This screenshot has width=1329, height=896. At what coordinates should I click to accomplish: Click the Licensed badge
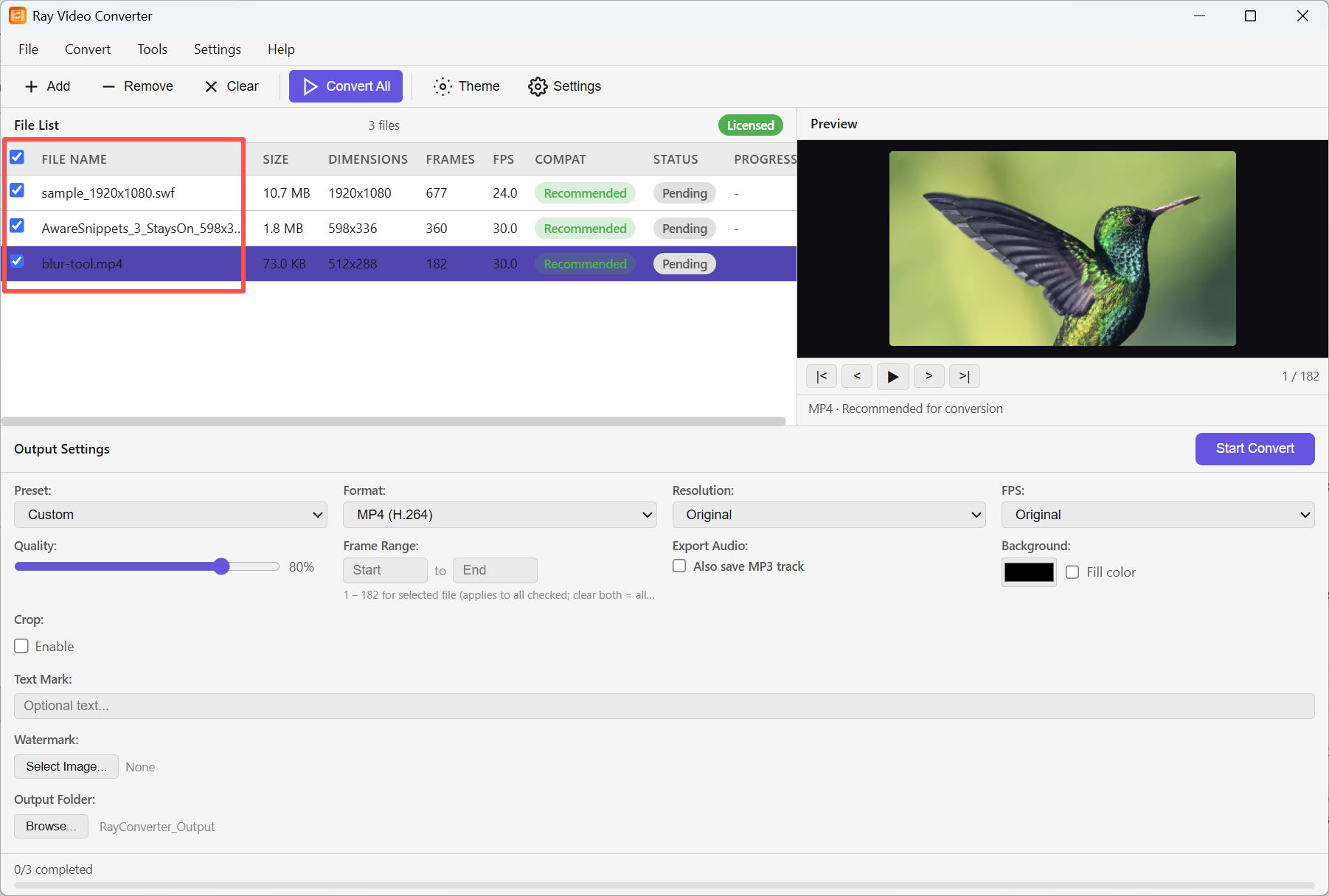pyautogui.click(x=750, y=125)
